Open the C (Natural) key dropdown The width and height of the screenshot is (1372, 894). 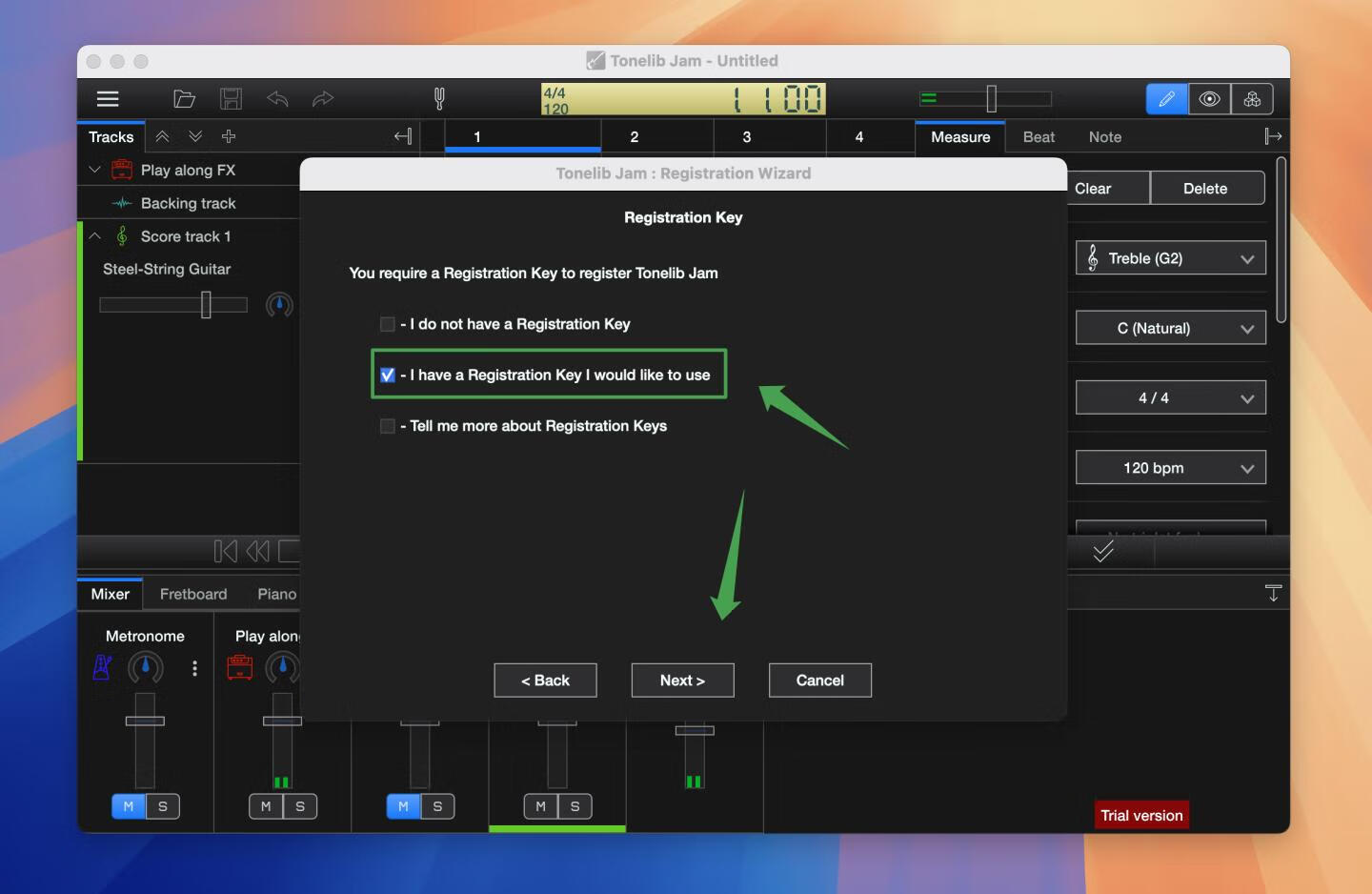coord(1171,328)
